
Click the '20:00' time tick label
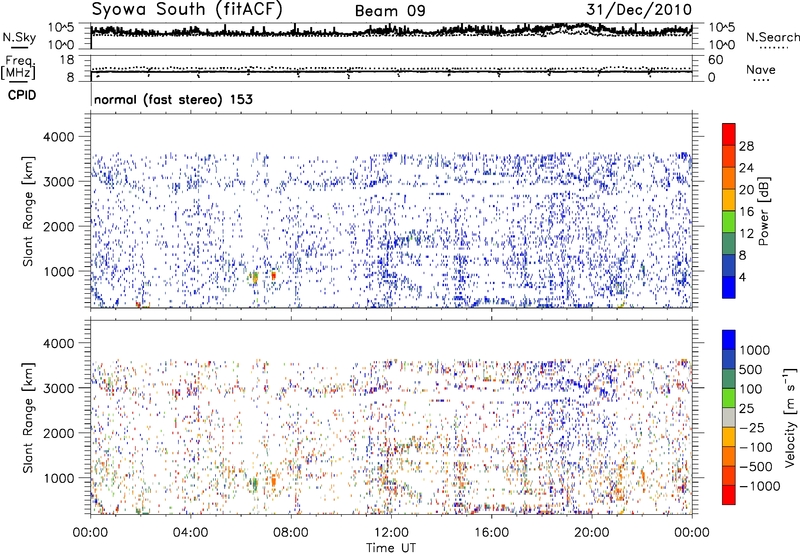[592, 533]
